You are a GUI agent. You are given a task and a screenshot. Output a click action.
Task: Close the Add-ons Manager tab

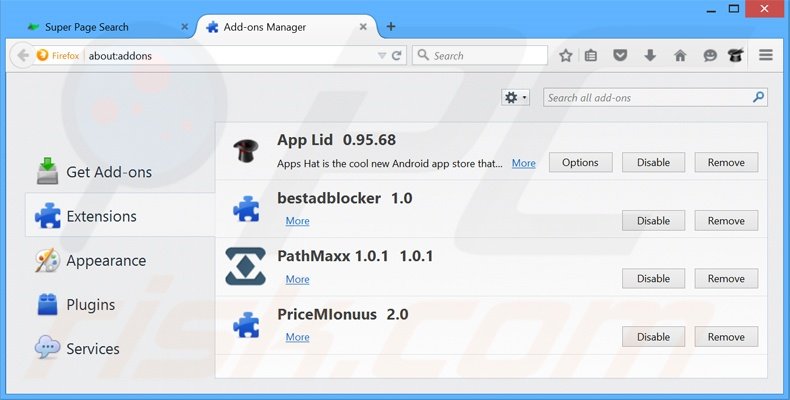(363, 27)
